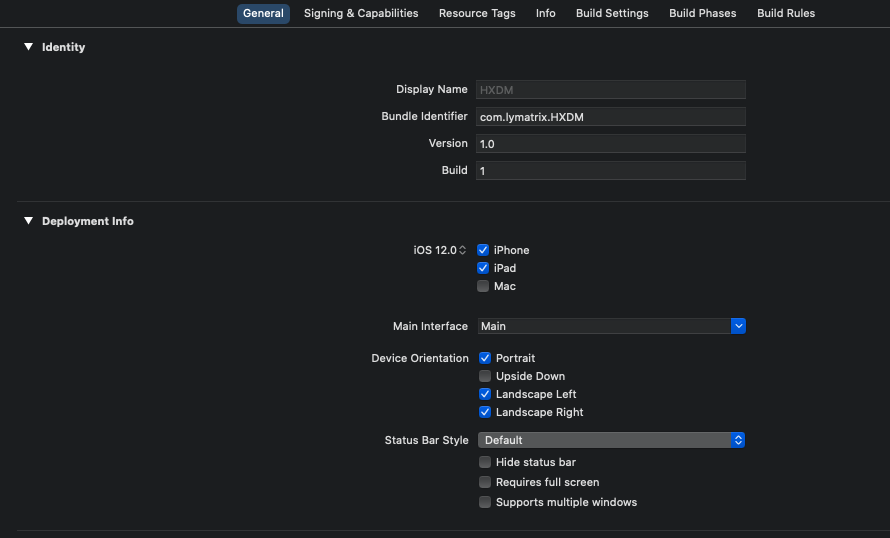
Task: Open the Build Rules tab
Action: click(786, 13)
